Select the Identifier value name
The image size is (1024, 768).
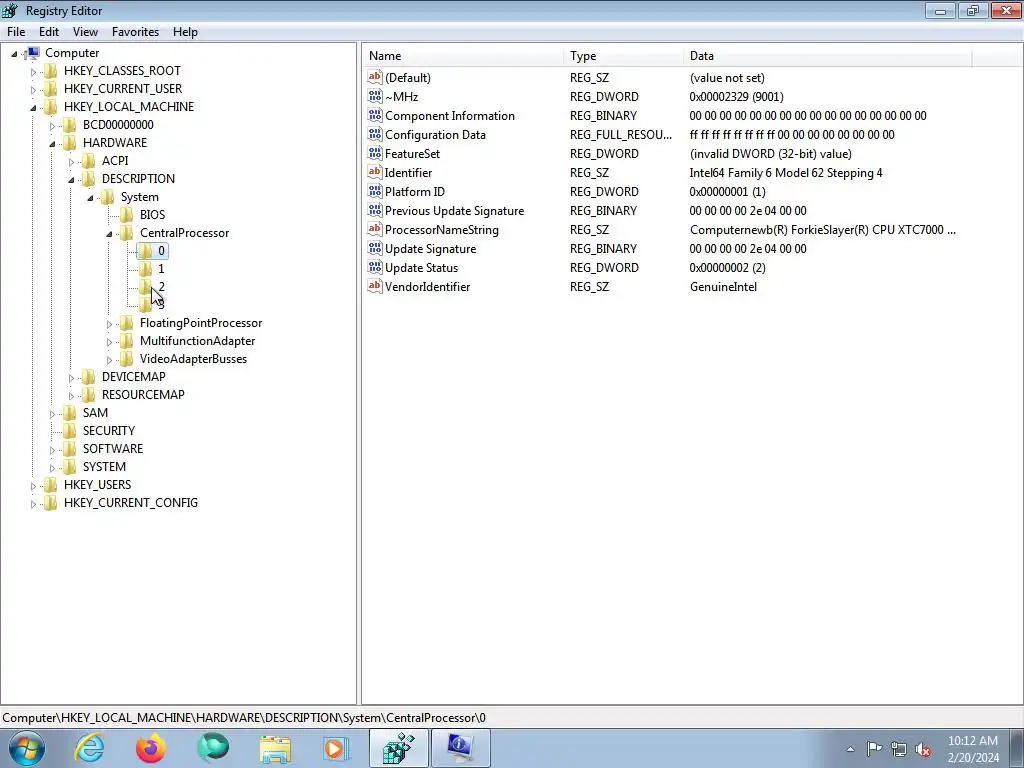[408, 172]
